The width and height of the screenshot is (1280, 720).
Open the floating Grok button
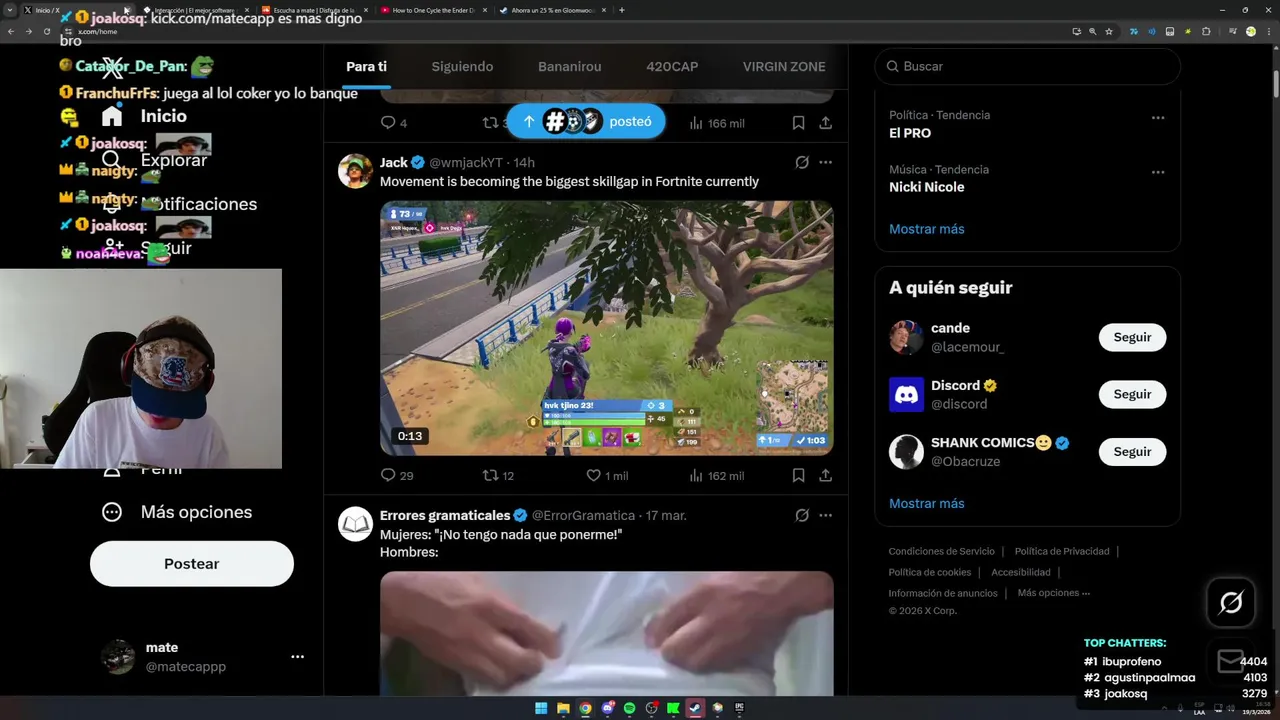click(x=1231, y=602)
